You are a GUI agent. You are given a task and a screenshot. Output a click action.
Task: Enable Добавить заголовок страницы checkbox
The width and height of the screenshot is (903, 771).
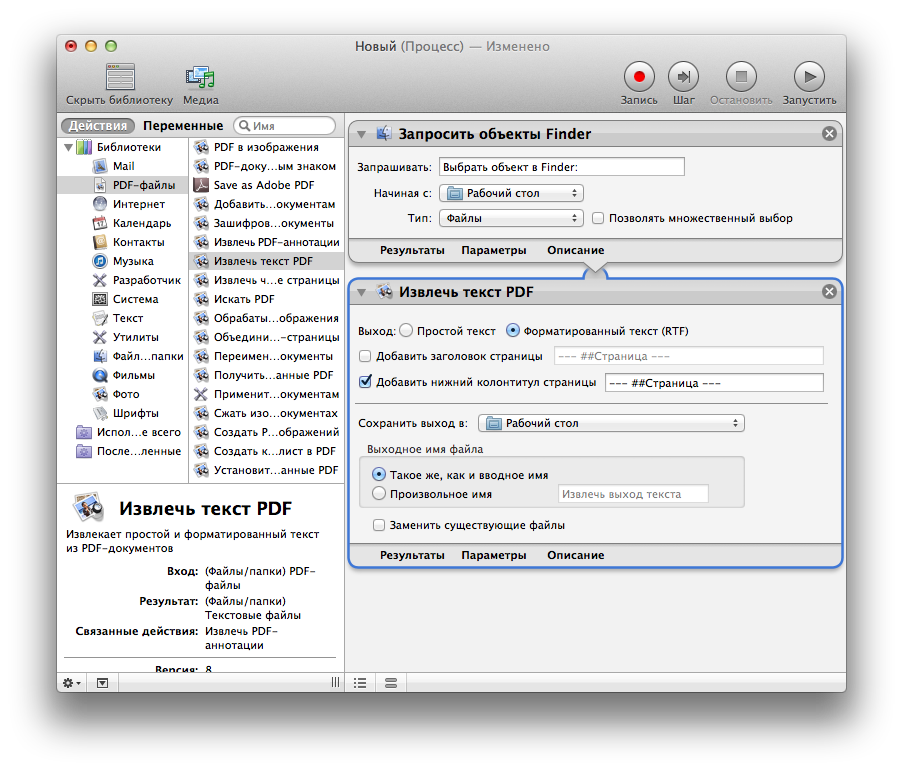[365, 355]
